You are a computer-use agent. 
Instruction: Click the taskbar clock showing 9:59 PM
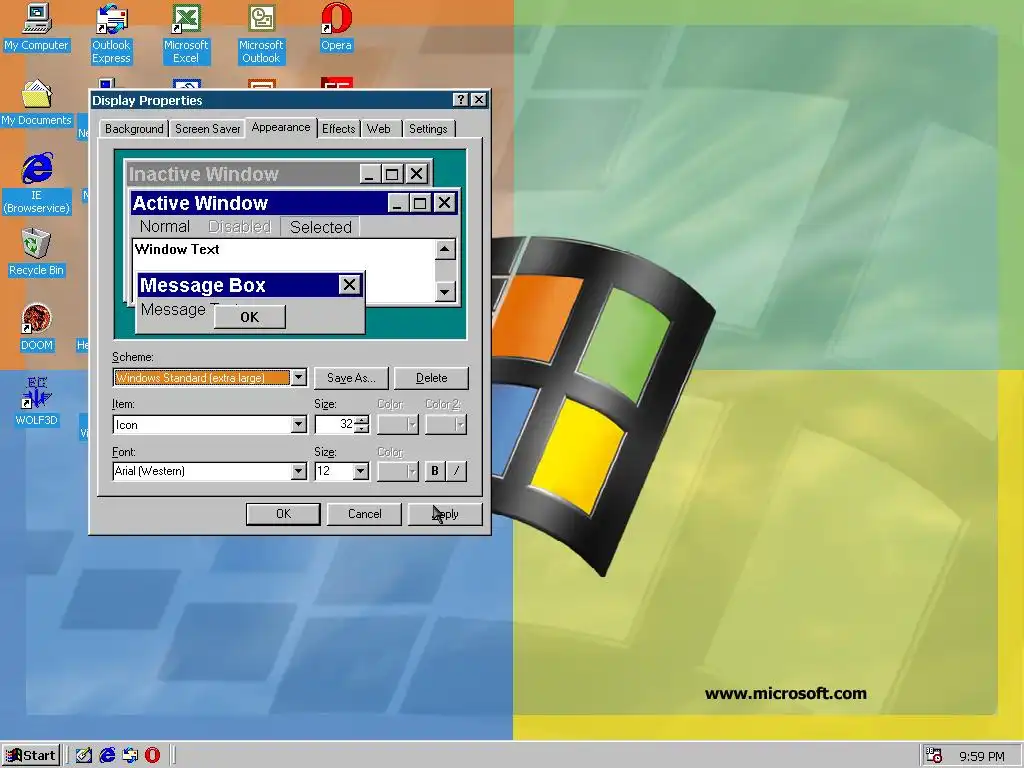tap(982, 756)
